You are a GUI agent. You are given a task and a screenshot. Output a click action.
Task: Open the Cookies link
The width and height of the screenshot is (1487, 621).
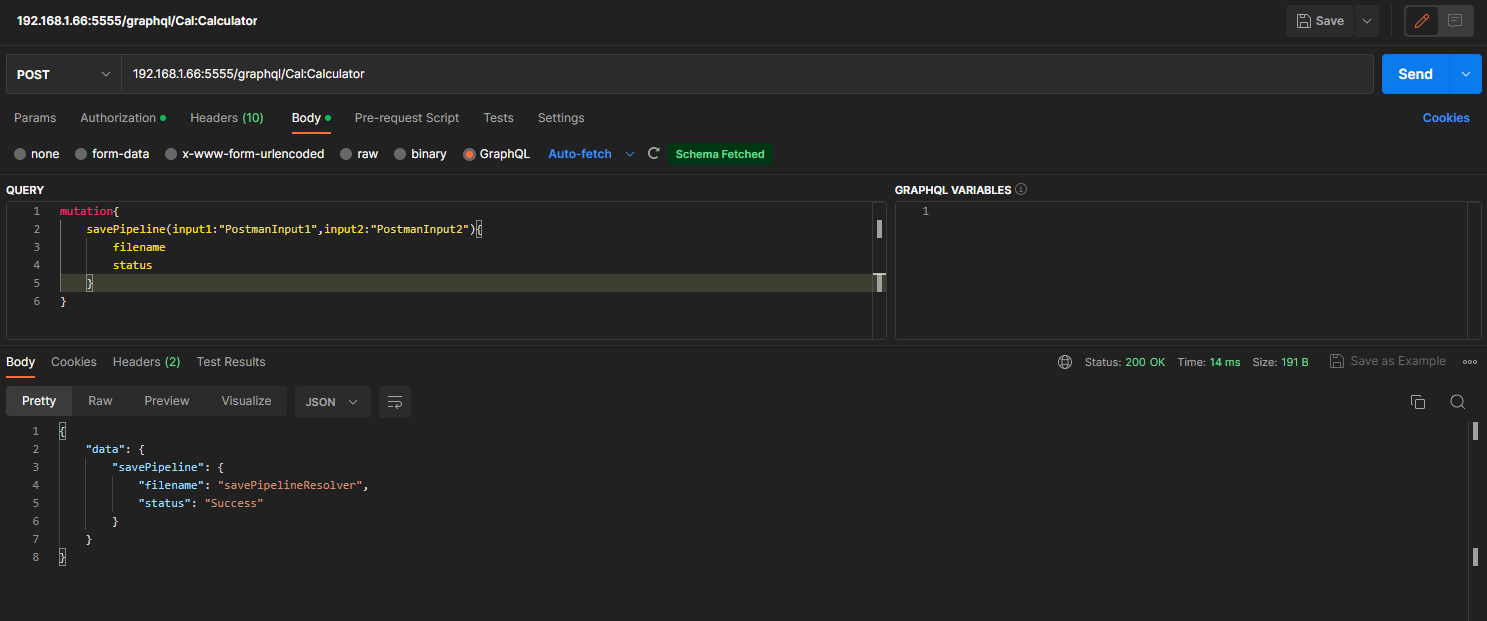tap(1445, 118)
